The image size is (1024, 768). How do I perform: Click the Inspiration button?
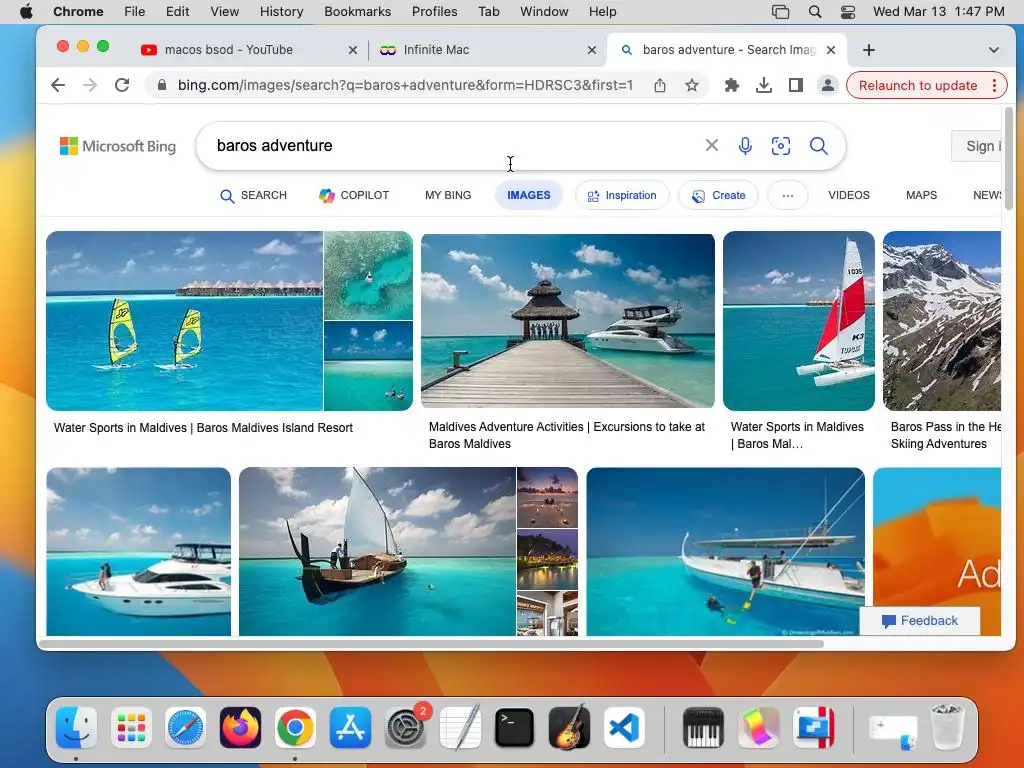(x=622, y=195)
